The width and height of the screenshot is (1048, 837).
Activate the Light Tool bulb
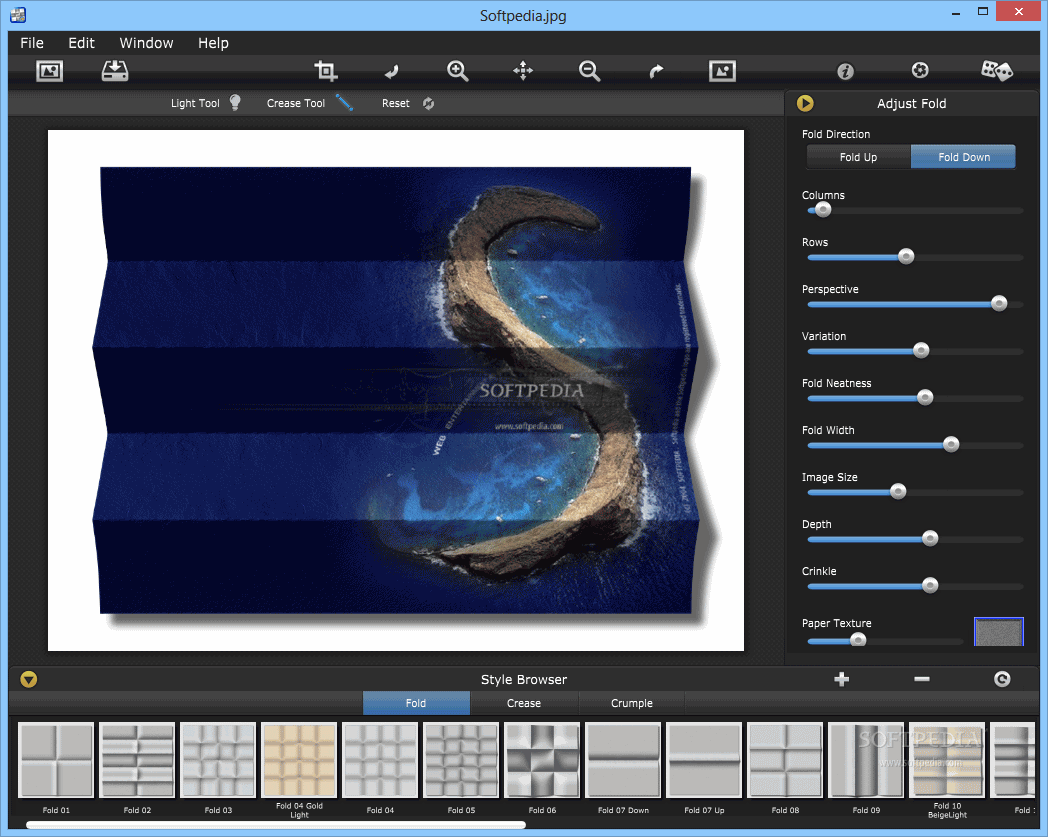point(235,102)
